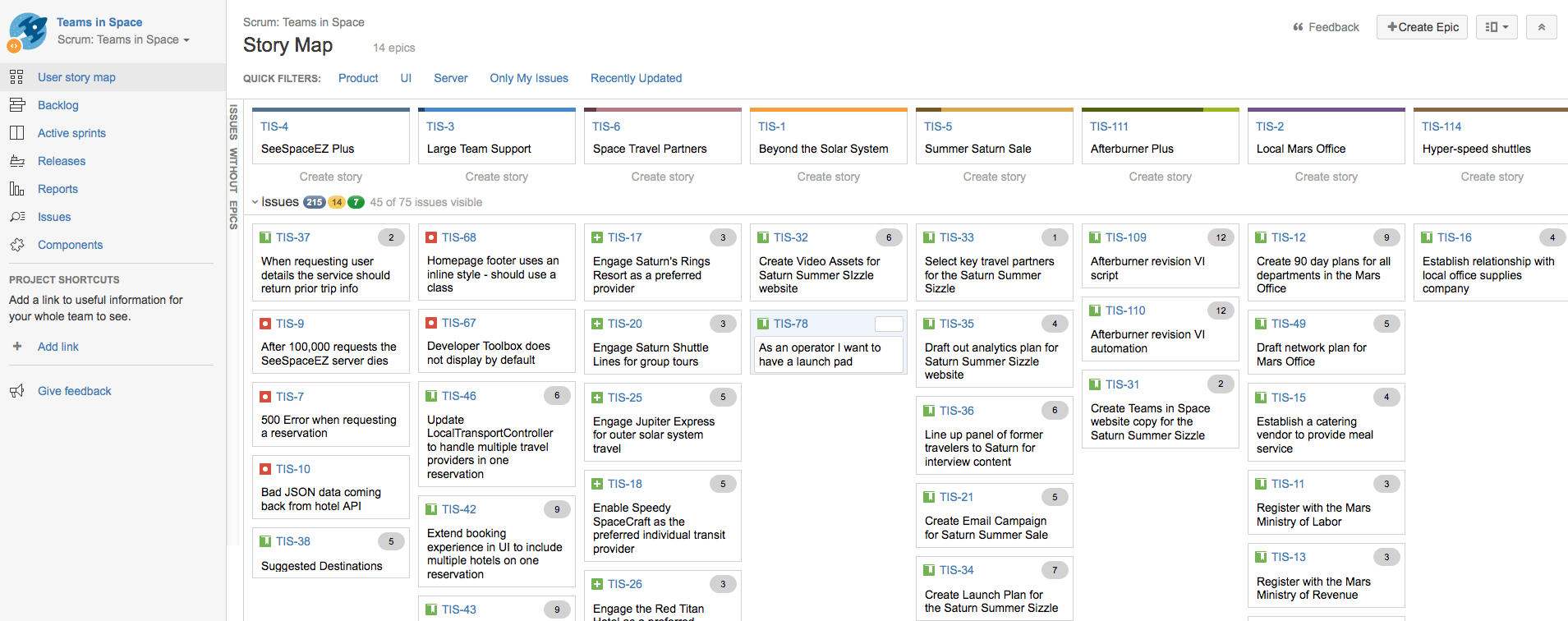The image size is (1568, 621).
Task: Click the Give feedback megaphone icon
Action: tap(16, 391)
